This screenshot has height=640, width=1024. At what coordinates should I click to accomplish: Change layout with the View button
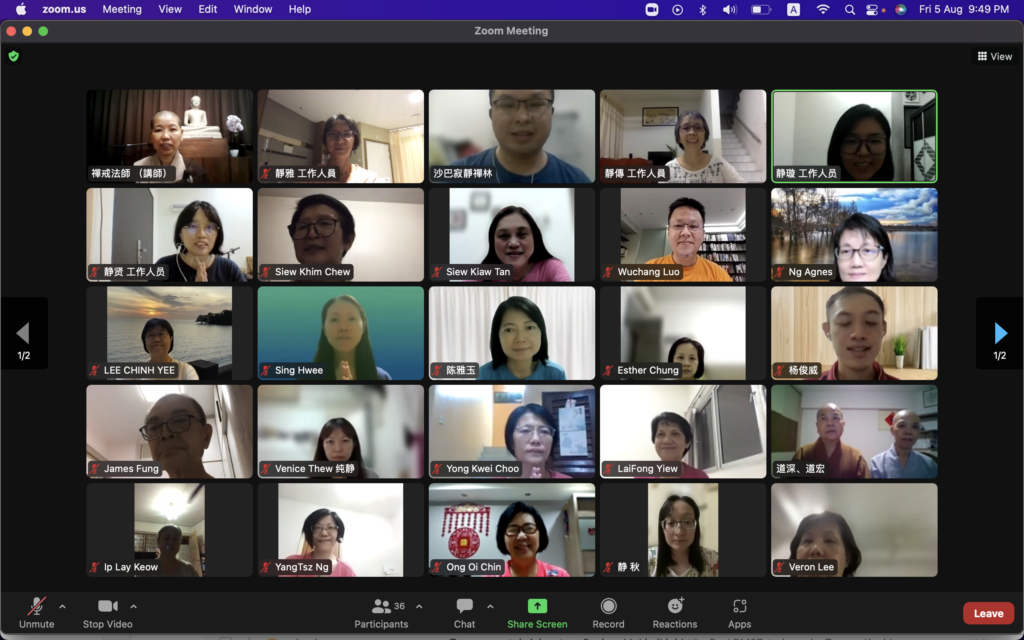[x=995, y=57]
